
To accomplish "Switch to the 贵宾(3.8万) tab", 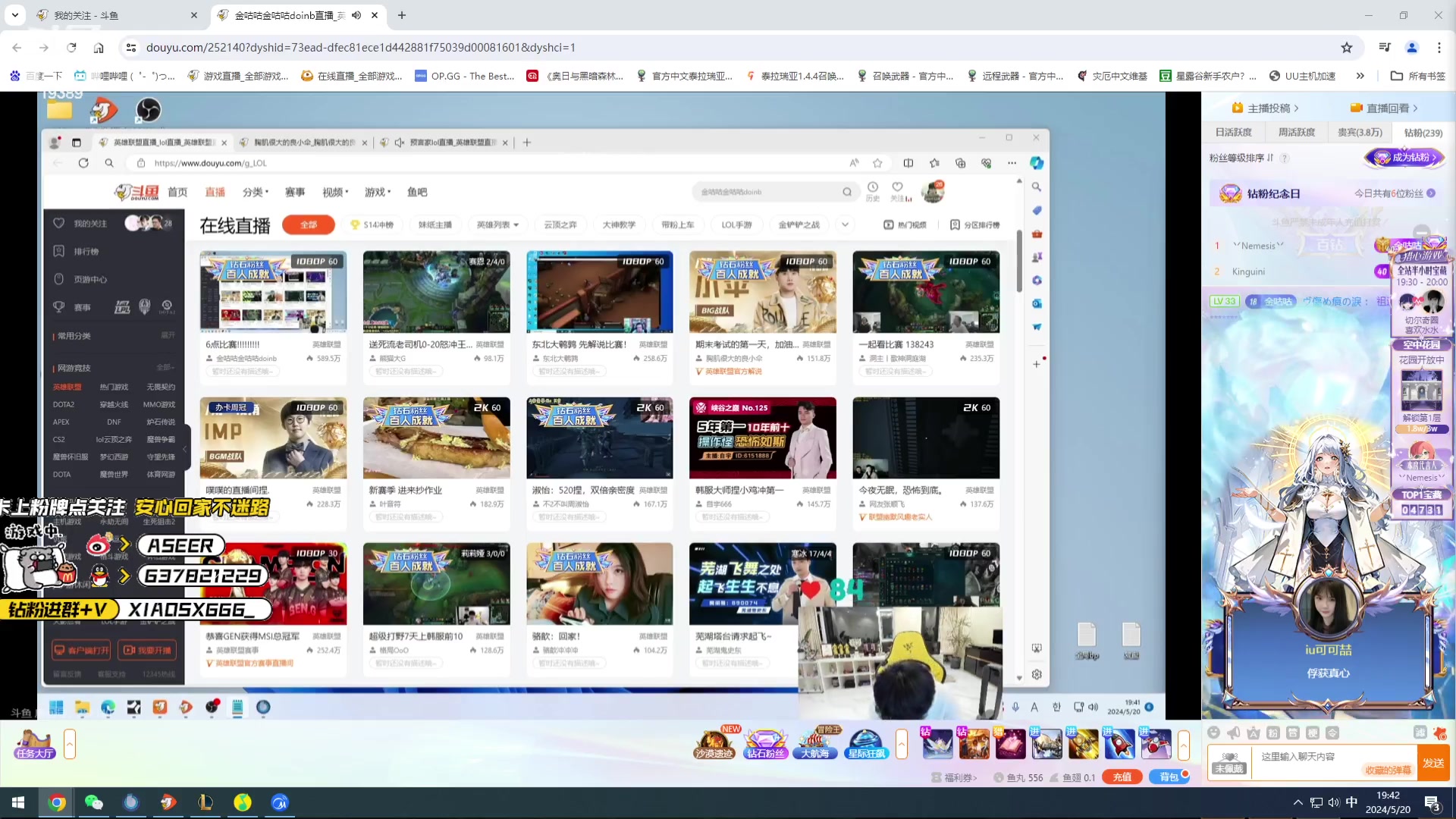I will coord(1360,133).
